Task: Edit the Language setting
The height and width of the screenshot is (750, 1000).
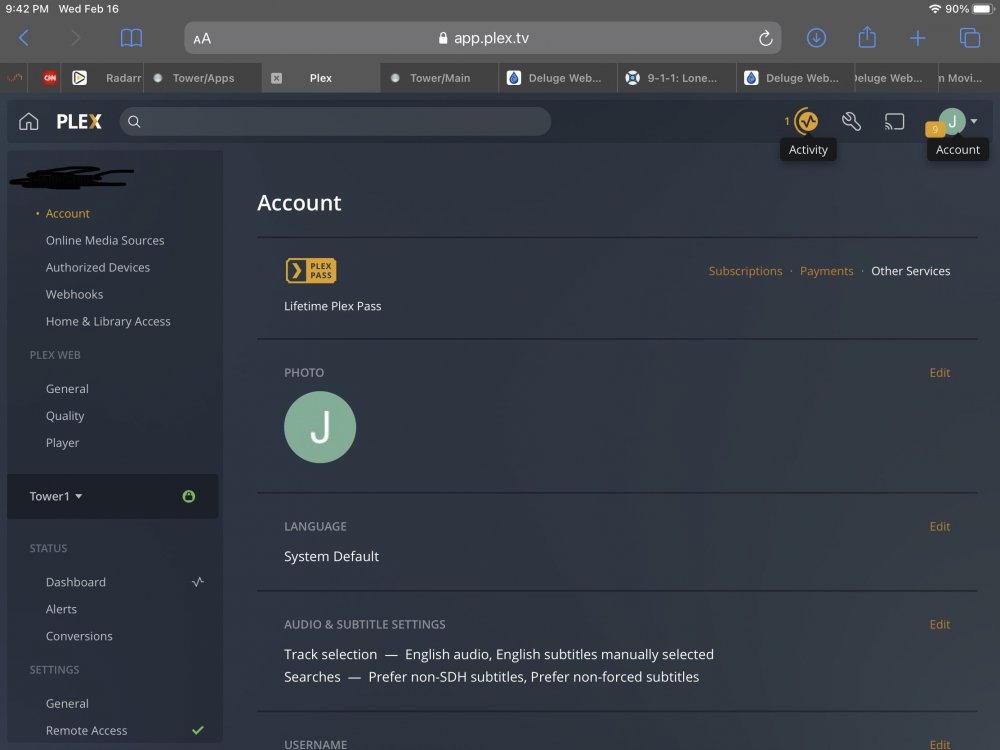Action: coord(939,526)
